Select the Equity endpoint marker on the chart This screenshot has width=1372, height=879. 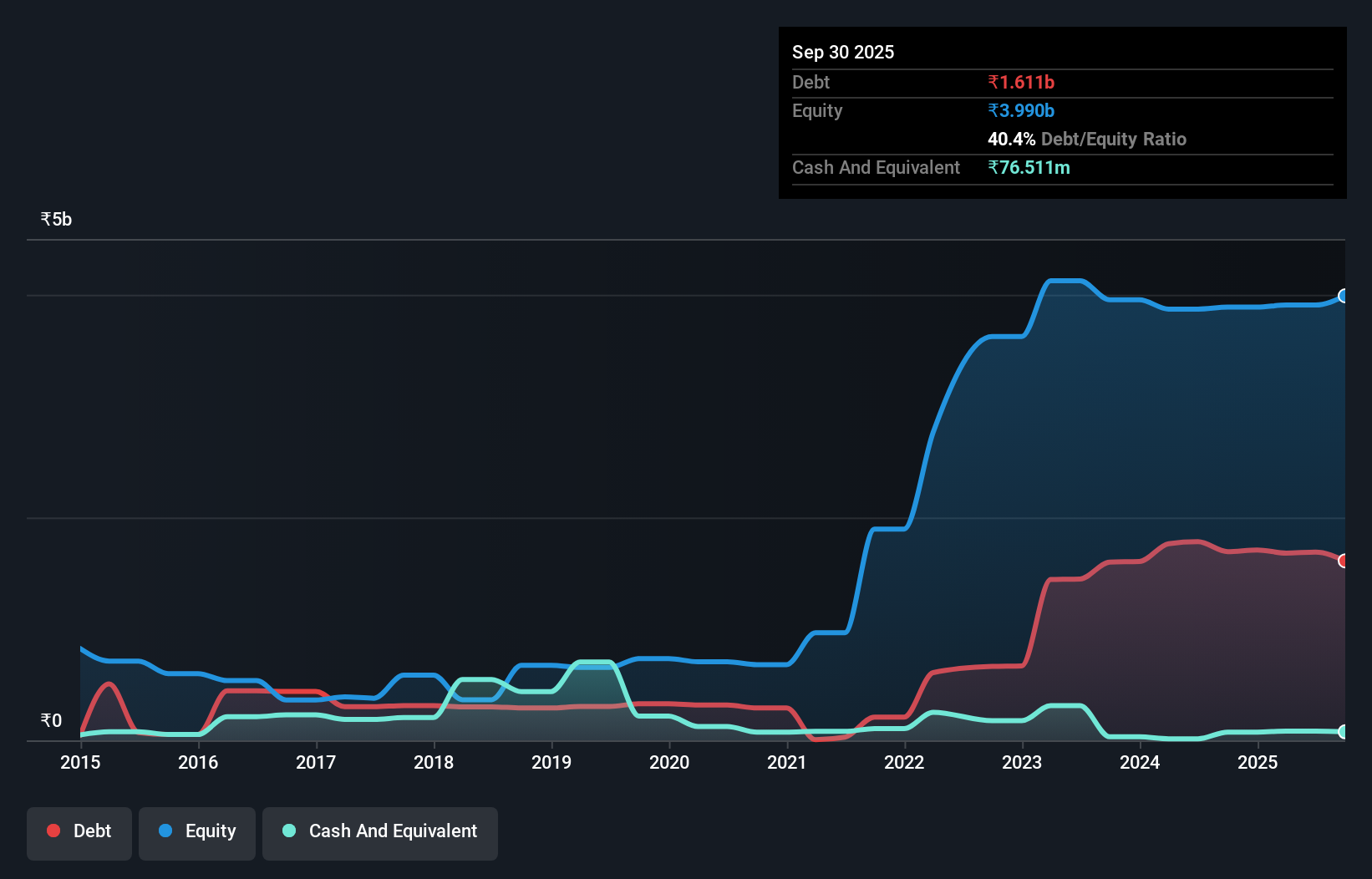point(1342,297)
